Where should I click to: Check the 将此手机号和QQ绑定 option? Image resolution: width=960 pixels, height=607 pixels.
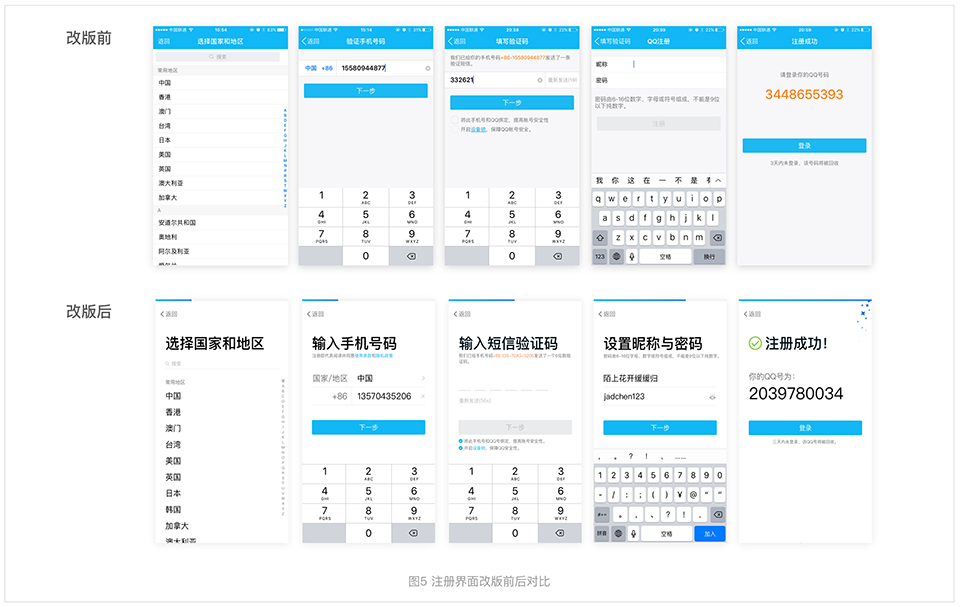click(x=454, y=119)
